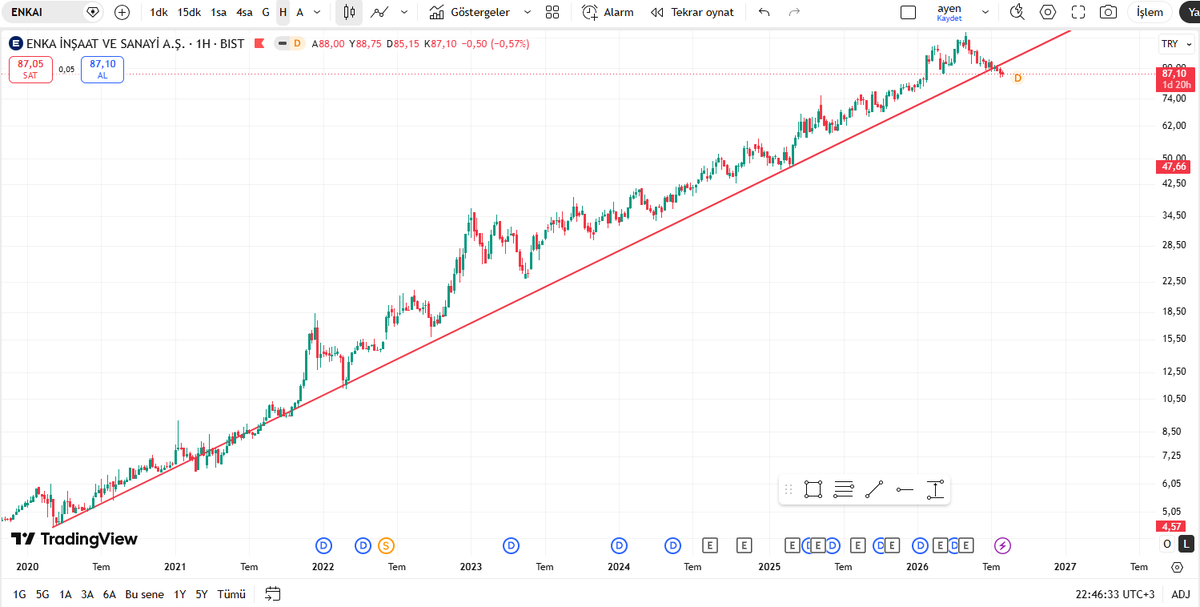Select the horizontal ray tool in floating toolbar

(905, 489)
